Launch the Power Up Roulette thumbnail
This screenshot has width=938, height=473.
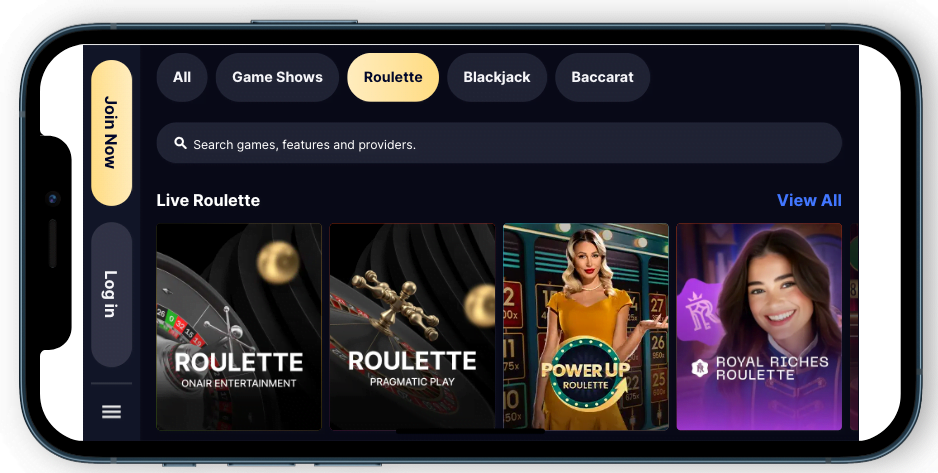(586, 326)
